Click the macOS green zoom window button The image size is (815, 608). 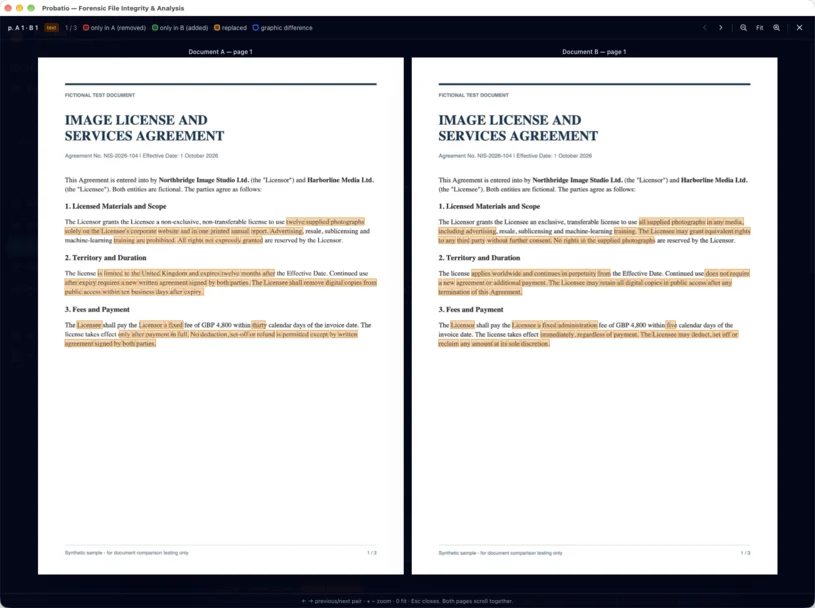coord(31,8)
